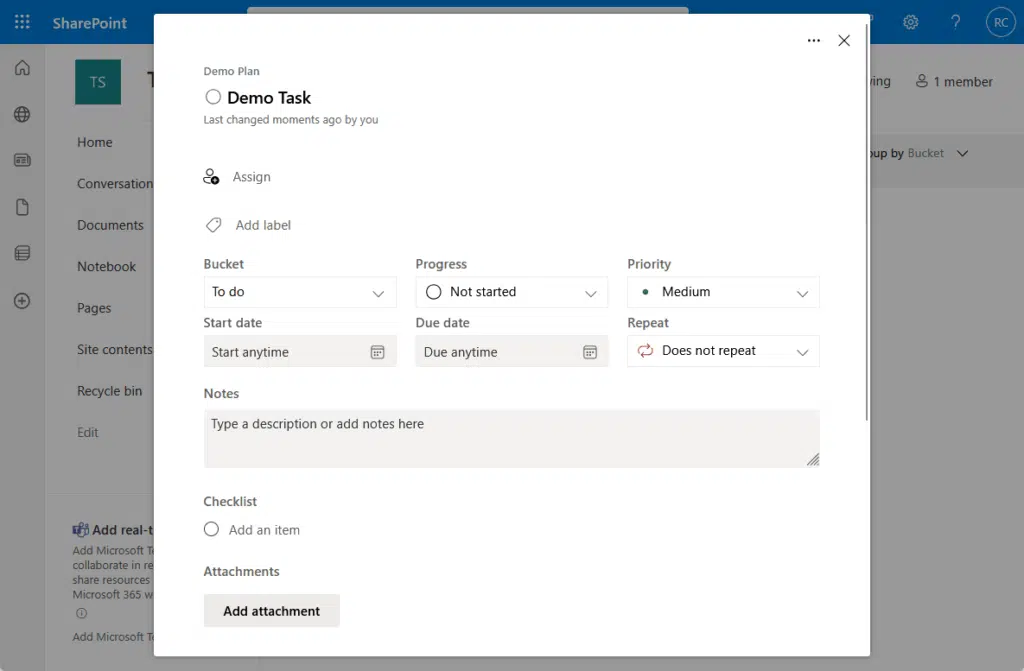
Task: Expand the Progress Not started dropdown
Action: click(x=511, y=292)
